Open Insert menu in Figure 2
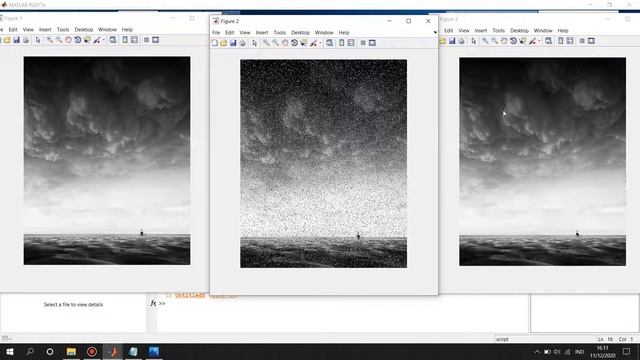The height and width of the screenshot is (360, 640). pyautogui.click(x=262, y=33)
